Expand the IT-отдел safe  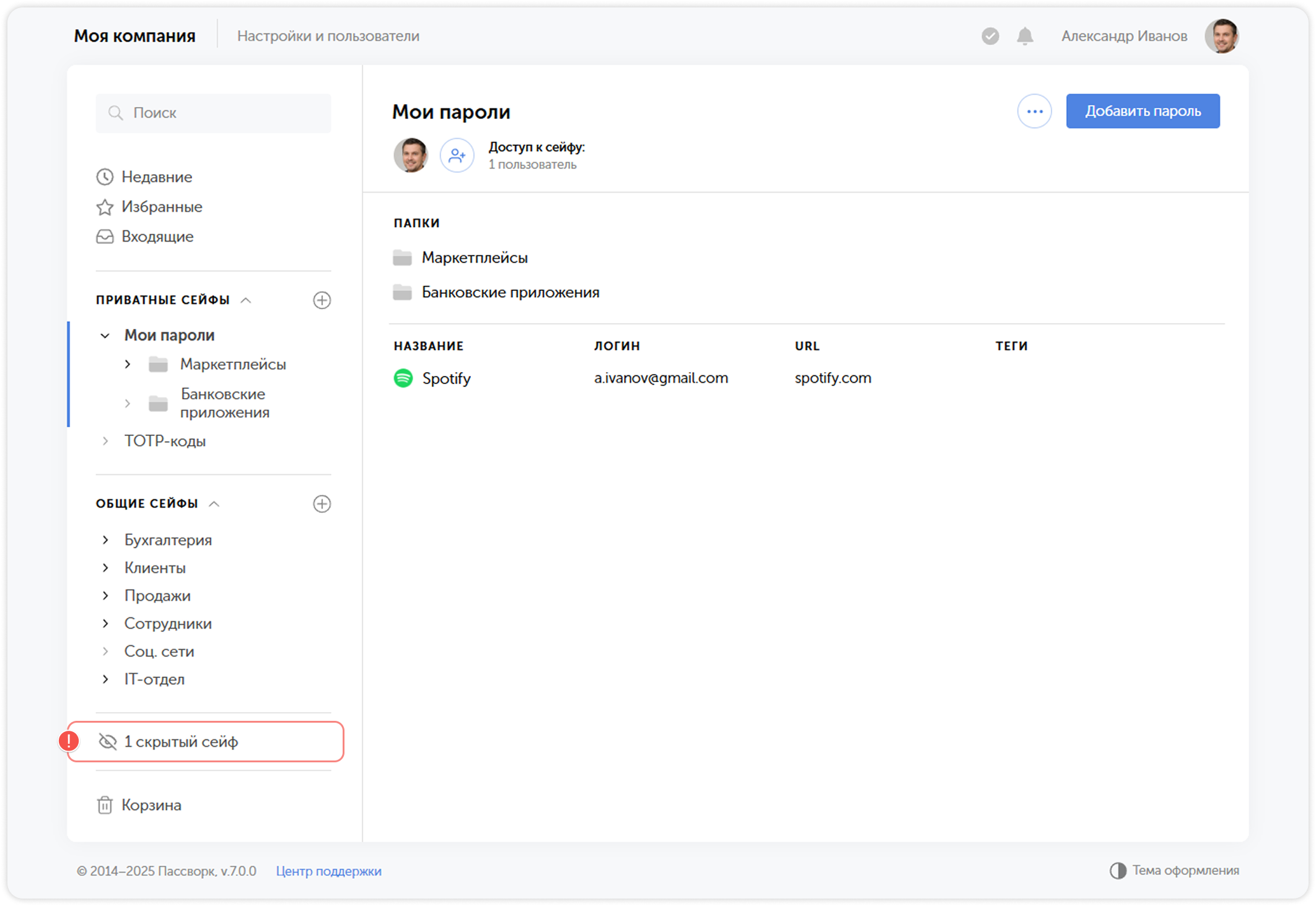[x=105, y=679]
